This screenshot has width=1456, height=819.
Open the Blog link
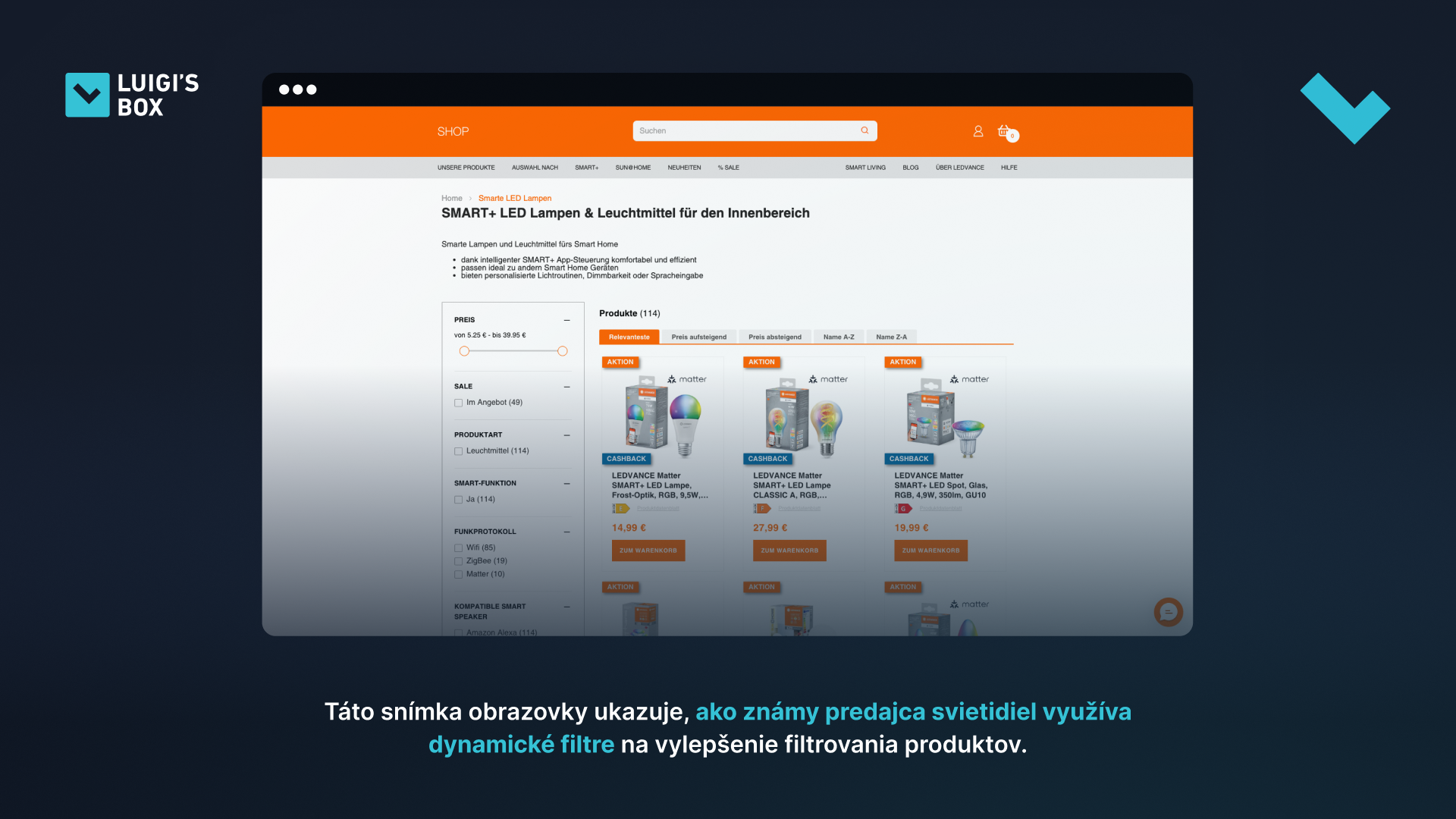click(x=910, y=168)
